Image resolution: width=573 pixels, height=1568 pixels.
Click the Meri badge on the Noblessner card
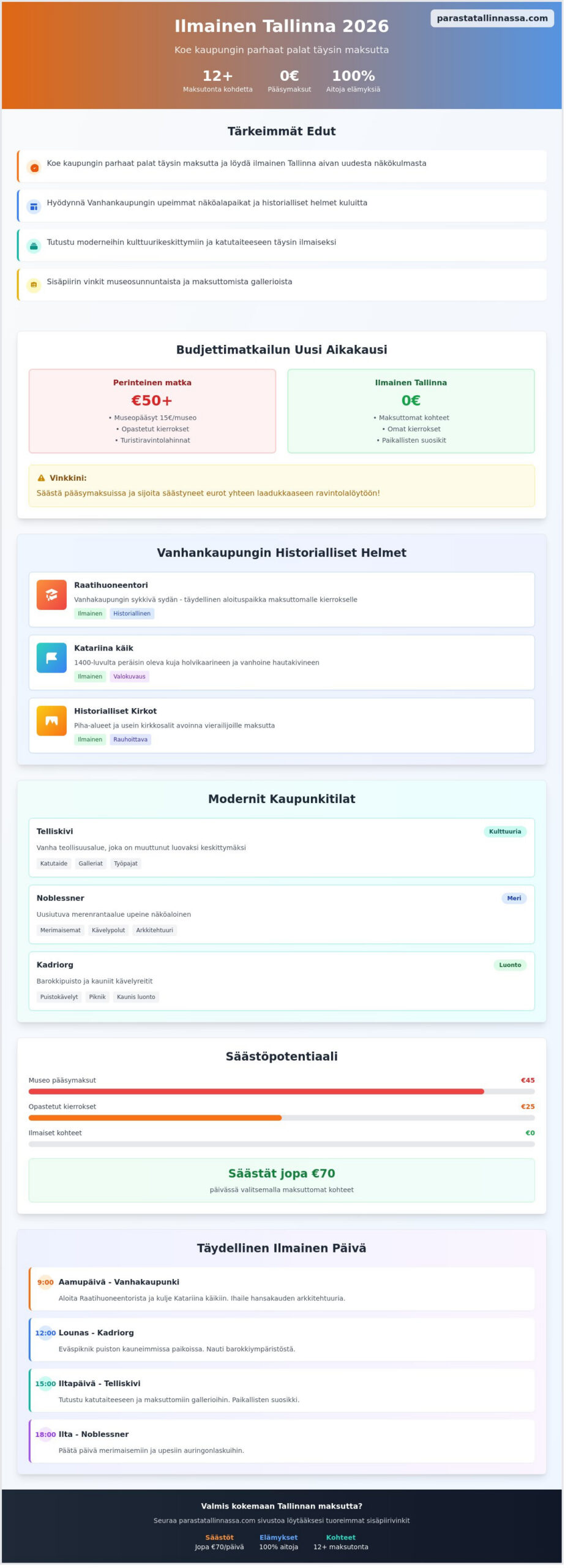(514, 899)
